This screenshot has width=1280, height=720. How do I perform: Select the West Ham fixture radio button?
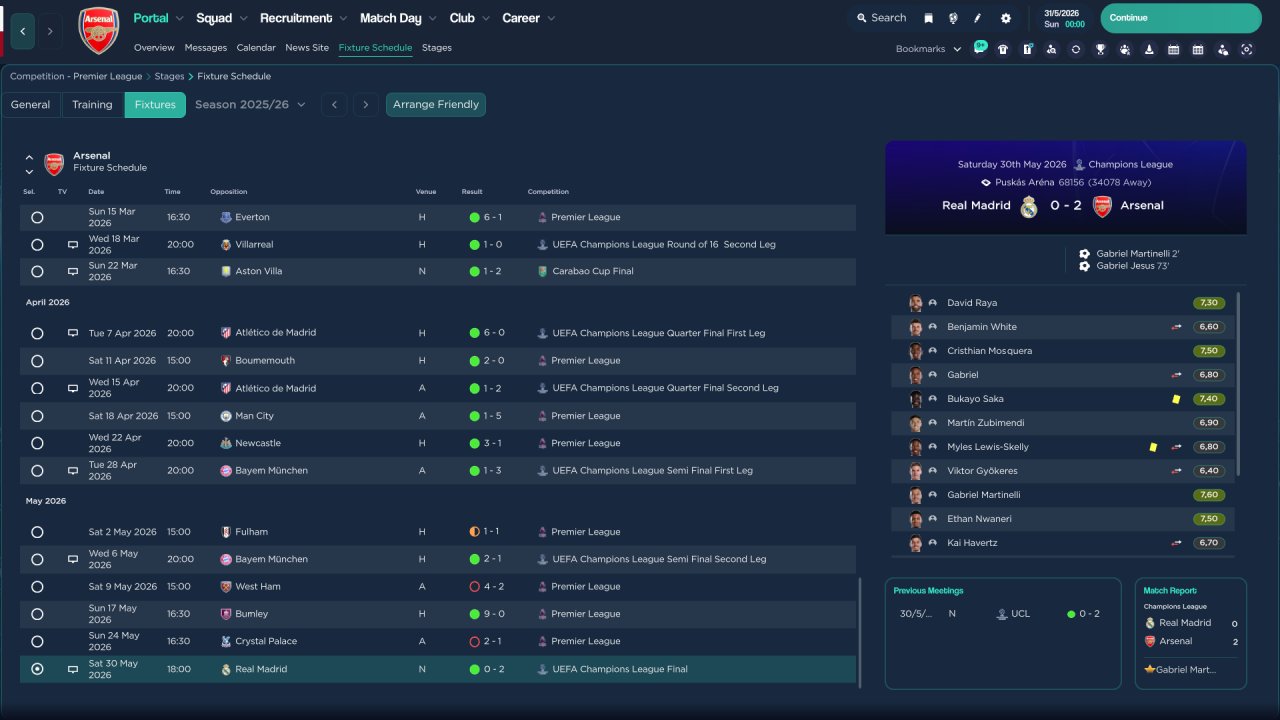37,587
